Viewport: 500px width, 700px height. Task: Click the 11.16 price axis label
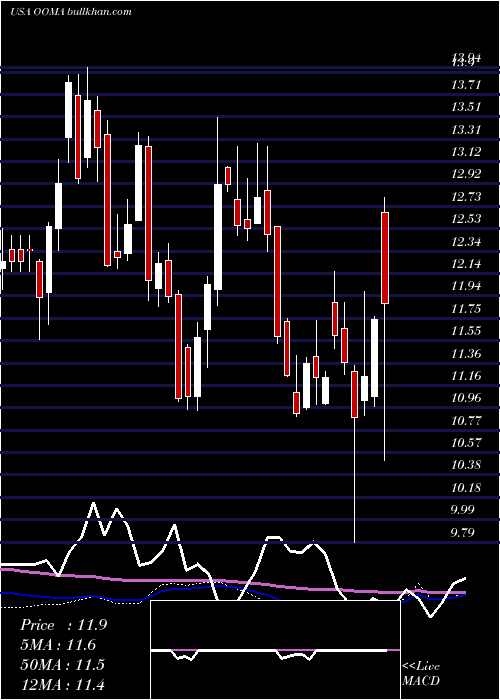[x=466, y=376]
